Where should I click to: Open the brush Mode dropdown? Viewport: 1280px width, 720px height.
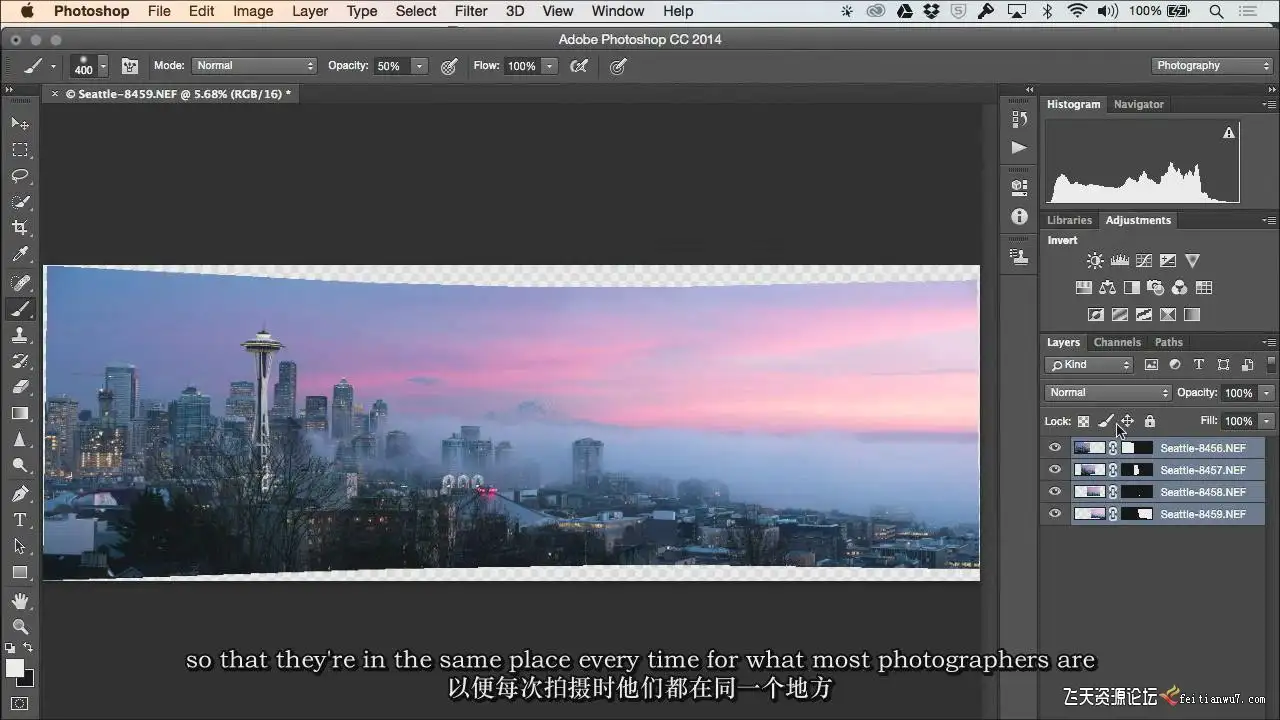coord(254,66)
